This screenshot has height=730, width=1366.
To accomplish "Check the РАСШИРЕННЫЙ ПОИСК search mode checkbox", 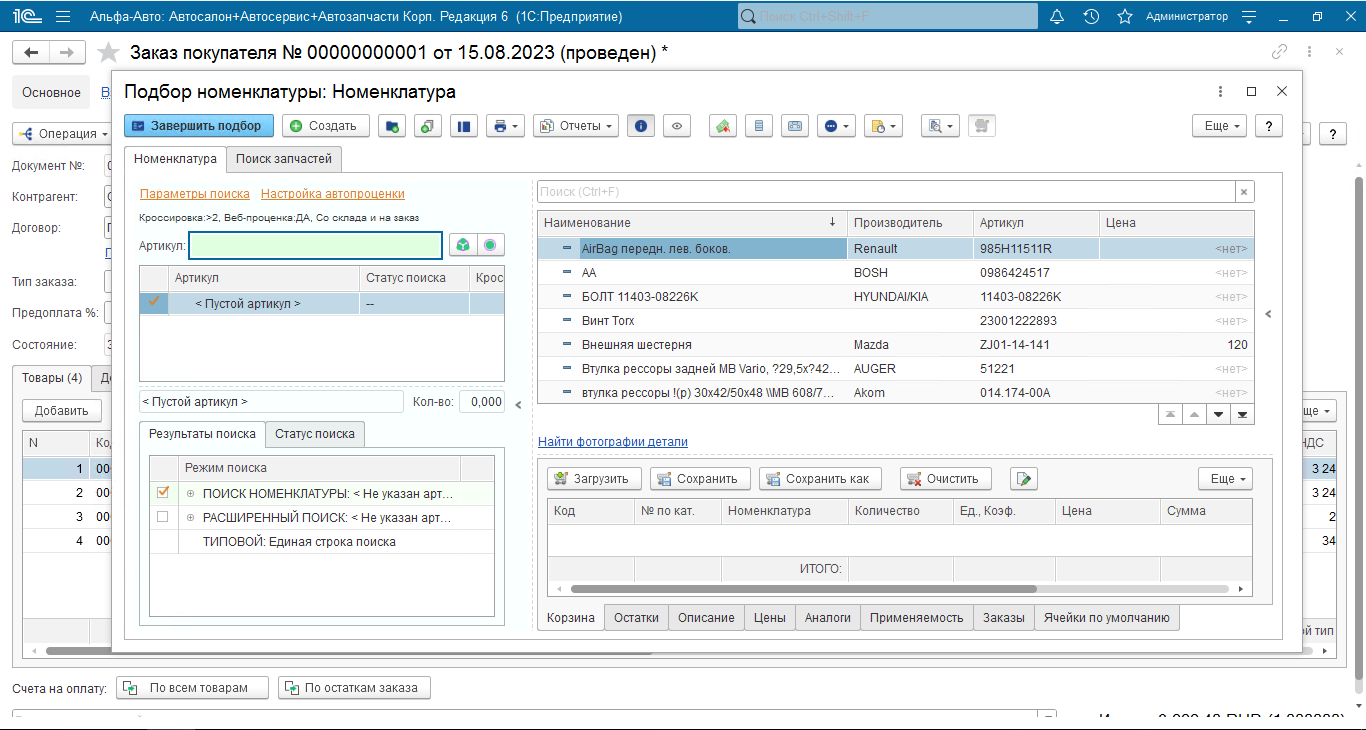I will click(x=163, y=517).
